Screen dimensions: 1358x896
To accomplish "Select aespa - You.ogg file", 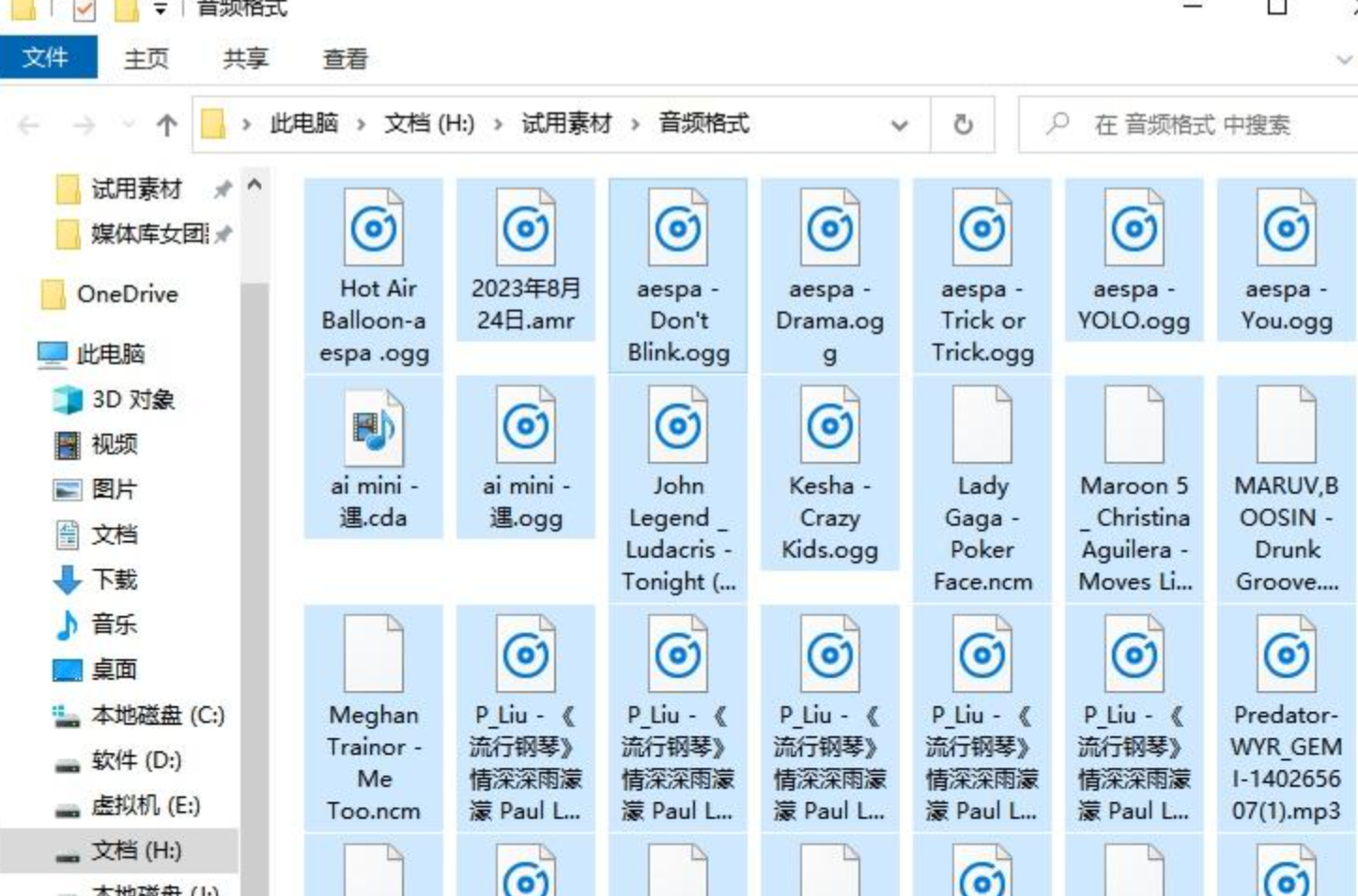I will [x=1287, y=260].
